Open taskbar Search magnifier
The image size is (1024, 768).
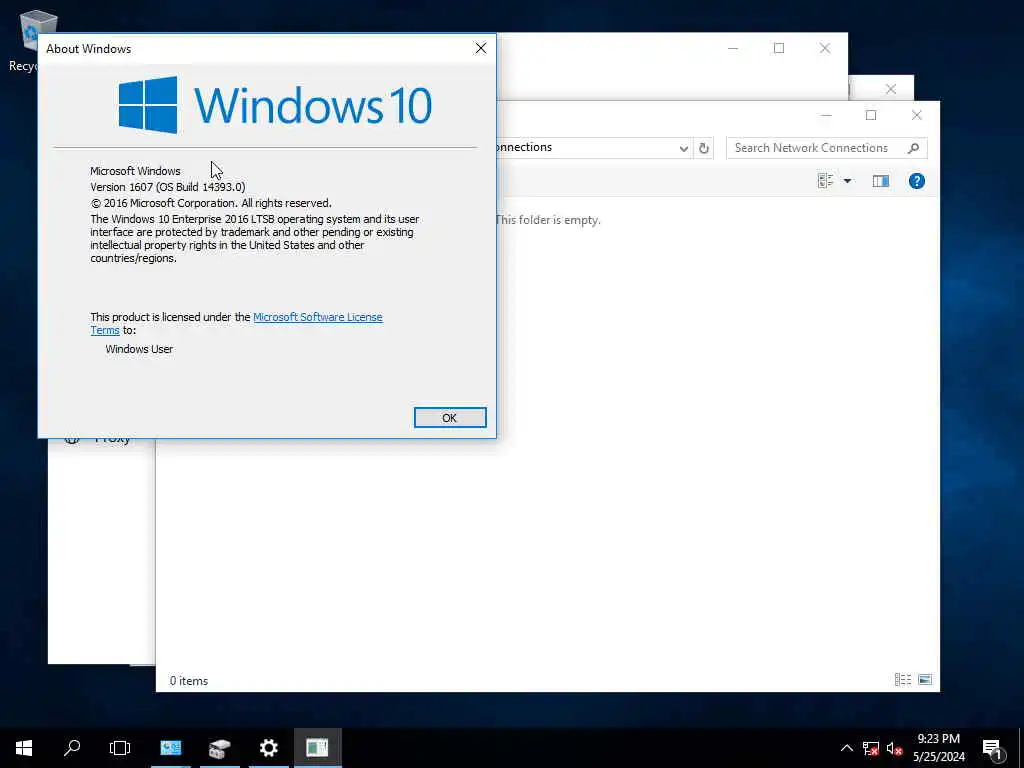tap(72, 748)
